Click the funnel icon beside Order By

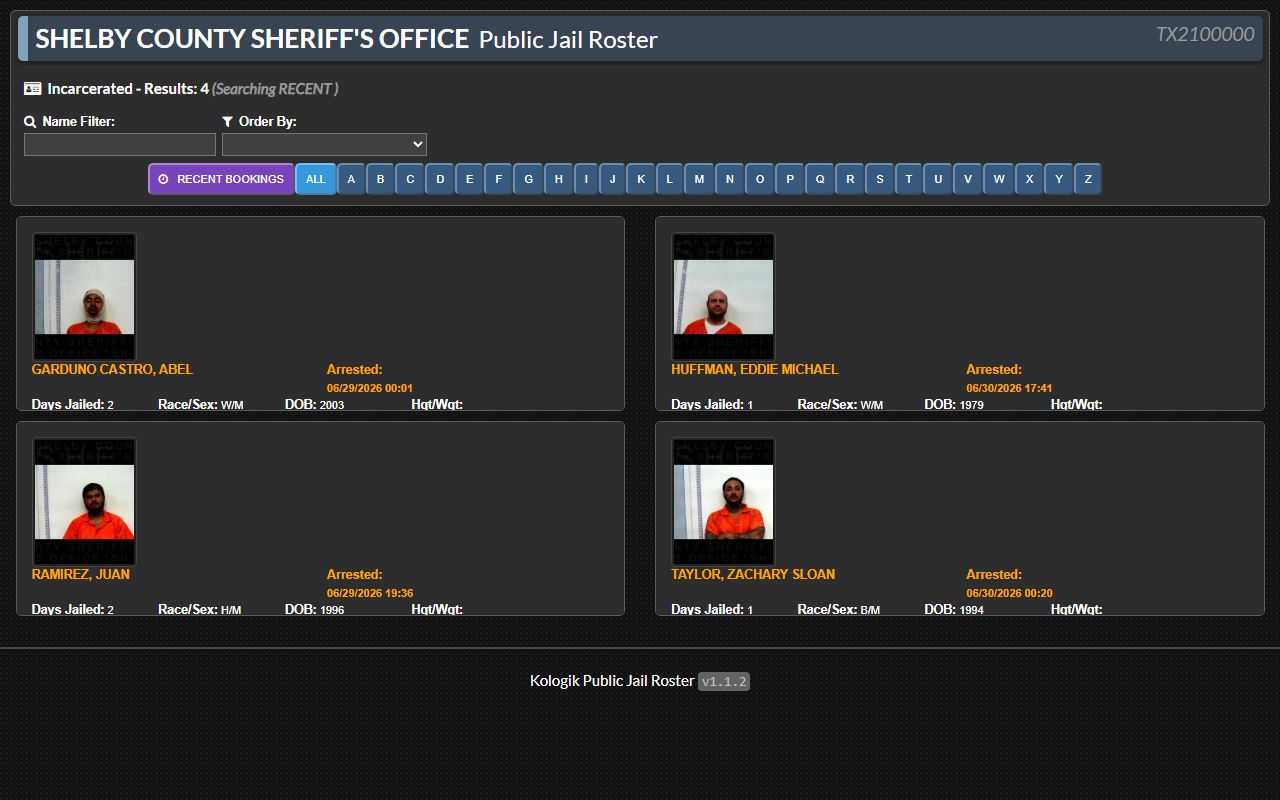228,122
